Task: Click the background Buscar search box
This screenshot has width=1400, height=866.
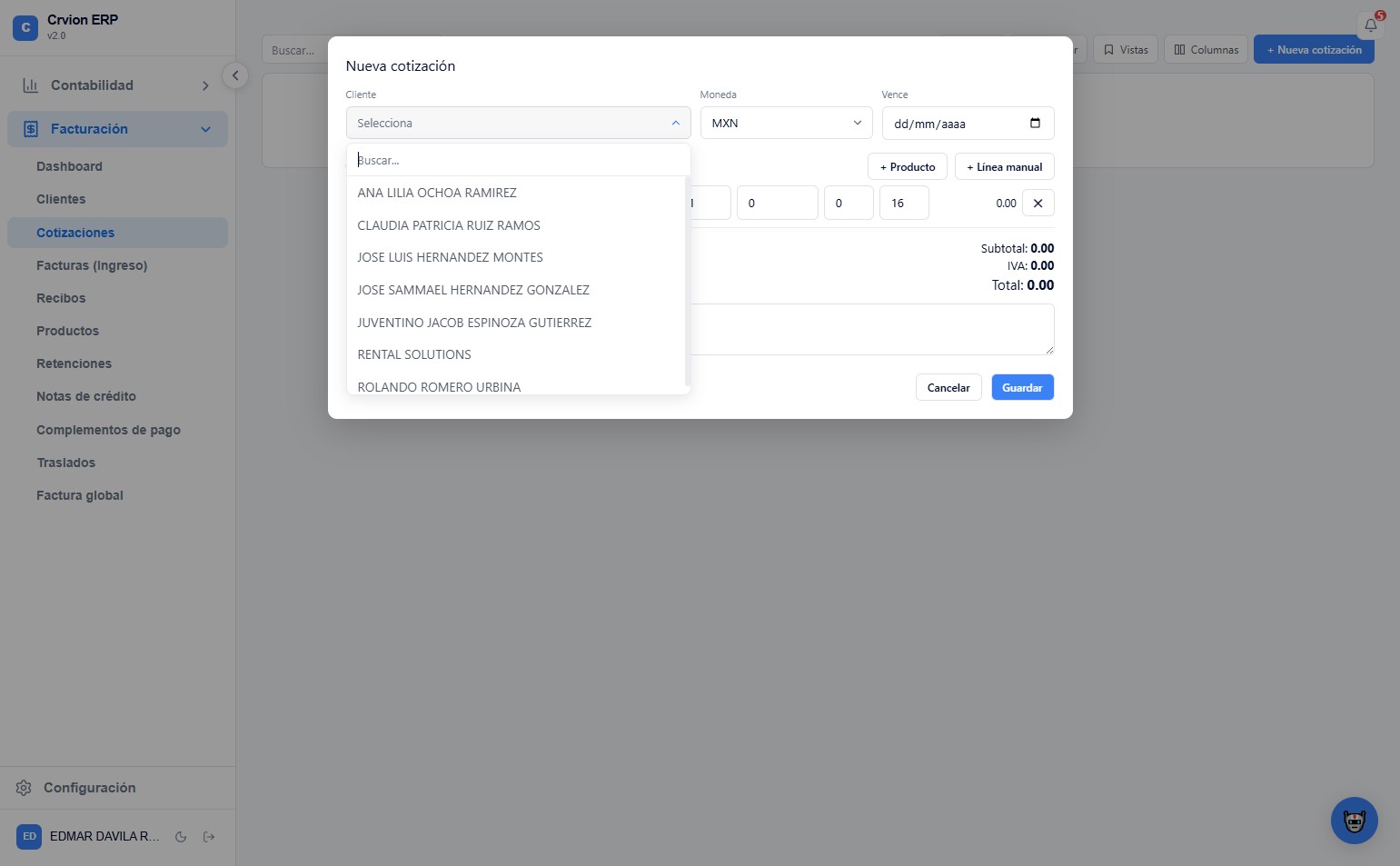Action: pyautogui.click(x=295, y=50)
